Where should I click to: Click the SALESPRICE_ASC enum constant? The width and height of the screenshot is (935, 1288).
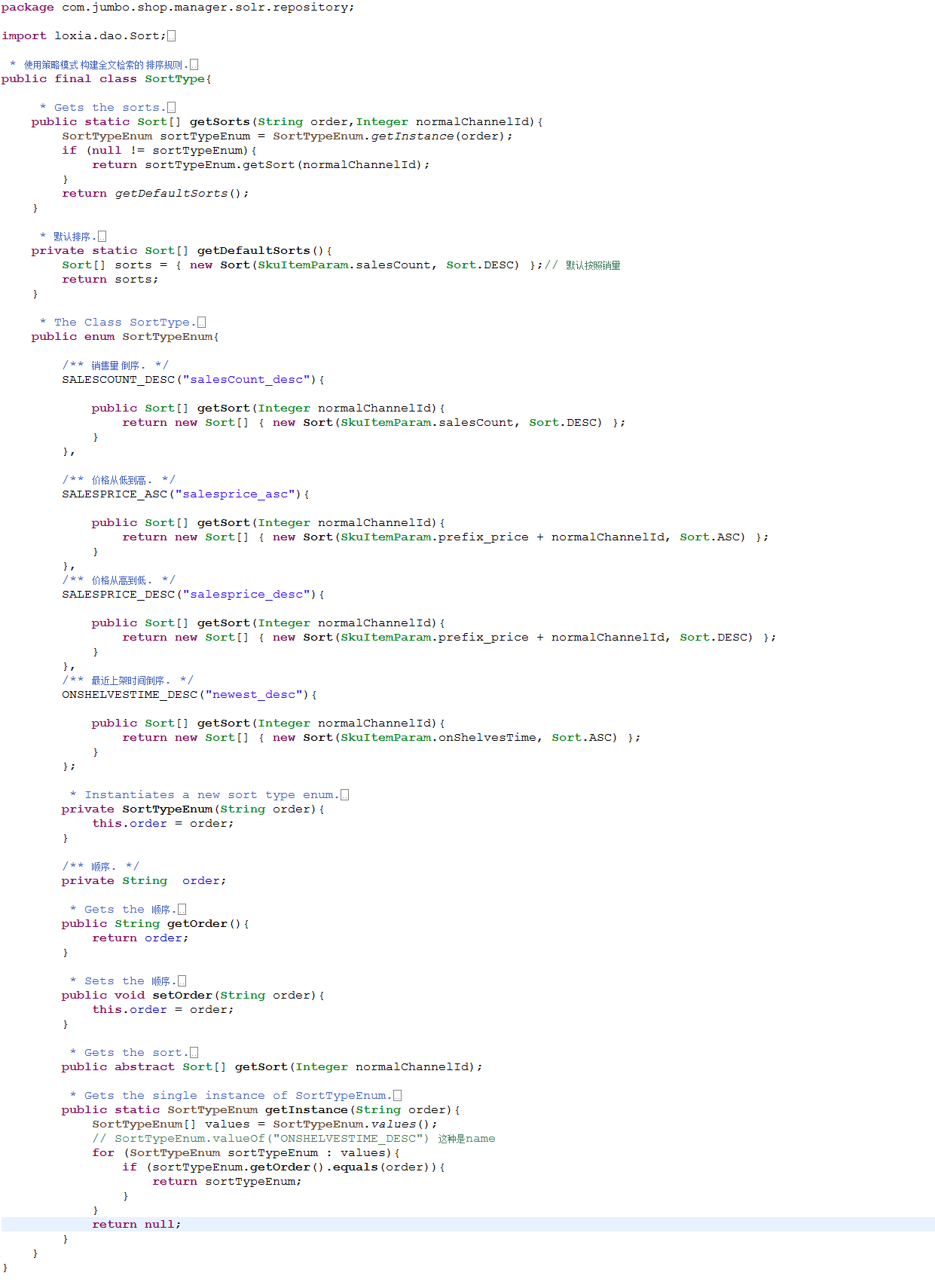115,494
